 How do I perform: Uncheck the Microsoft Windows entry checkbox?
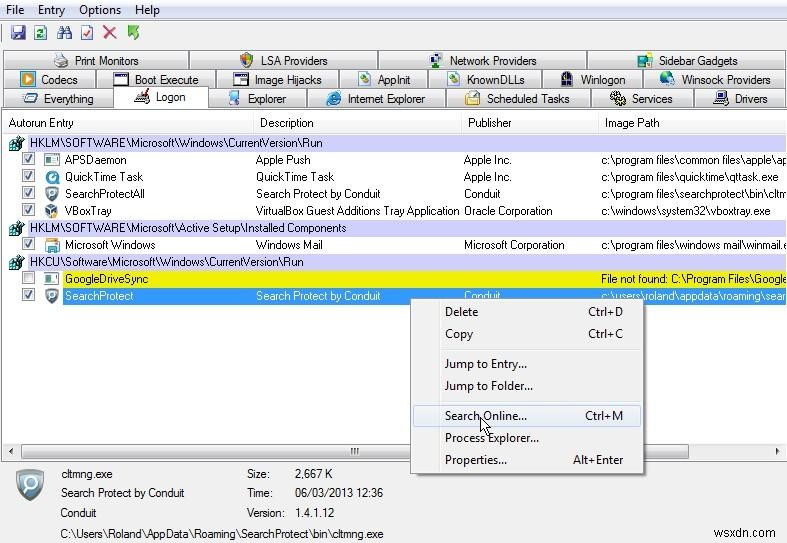(28, 244)
